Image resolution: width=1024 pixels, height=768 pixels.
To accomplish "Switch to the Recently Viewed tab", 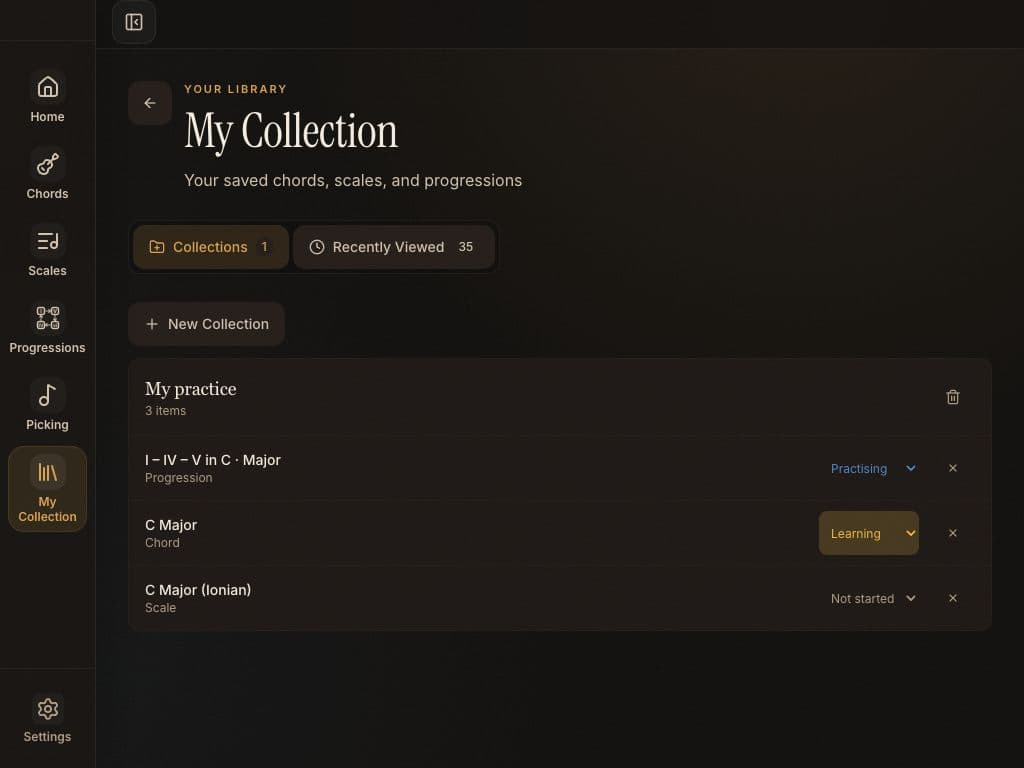I will tap(394, 247).
